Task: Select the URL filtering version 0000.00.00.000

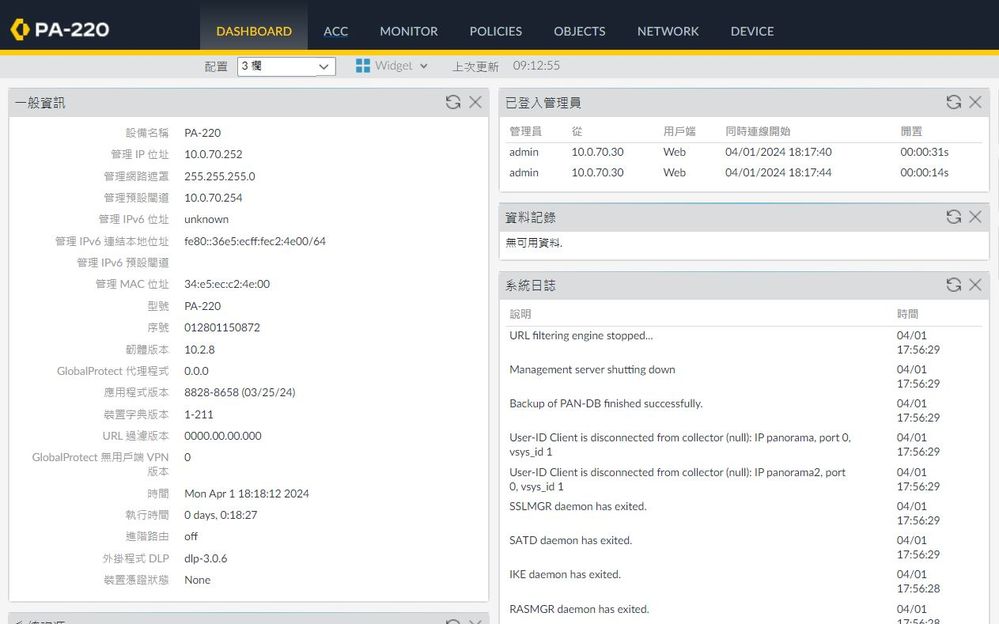Action: 223,435
